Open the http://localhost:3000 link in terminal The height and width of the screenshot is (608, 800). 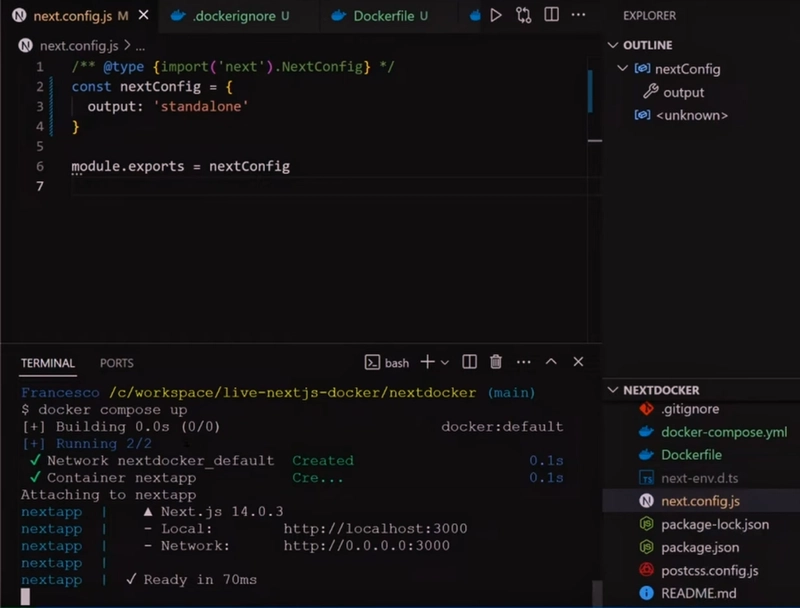tap(375, 528)
